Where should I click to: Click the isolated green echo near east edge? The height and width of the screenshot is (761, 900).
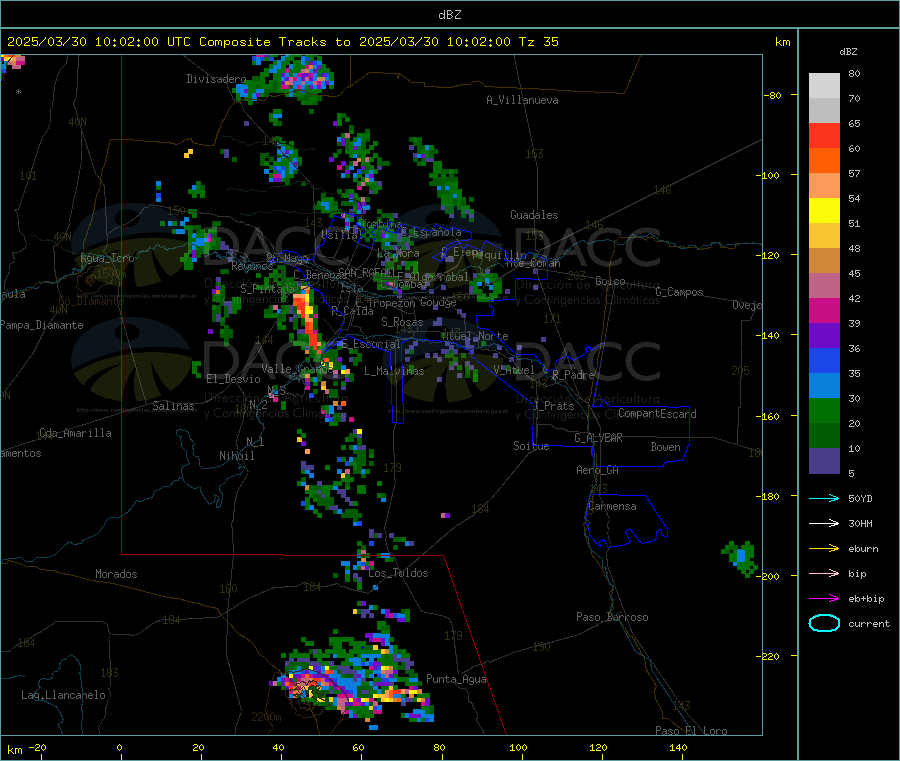[x=740, y=558]
